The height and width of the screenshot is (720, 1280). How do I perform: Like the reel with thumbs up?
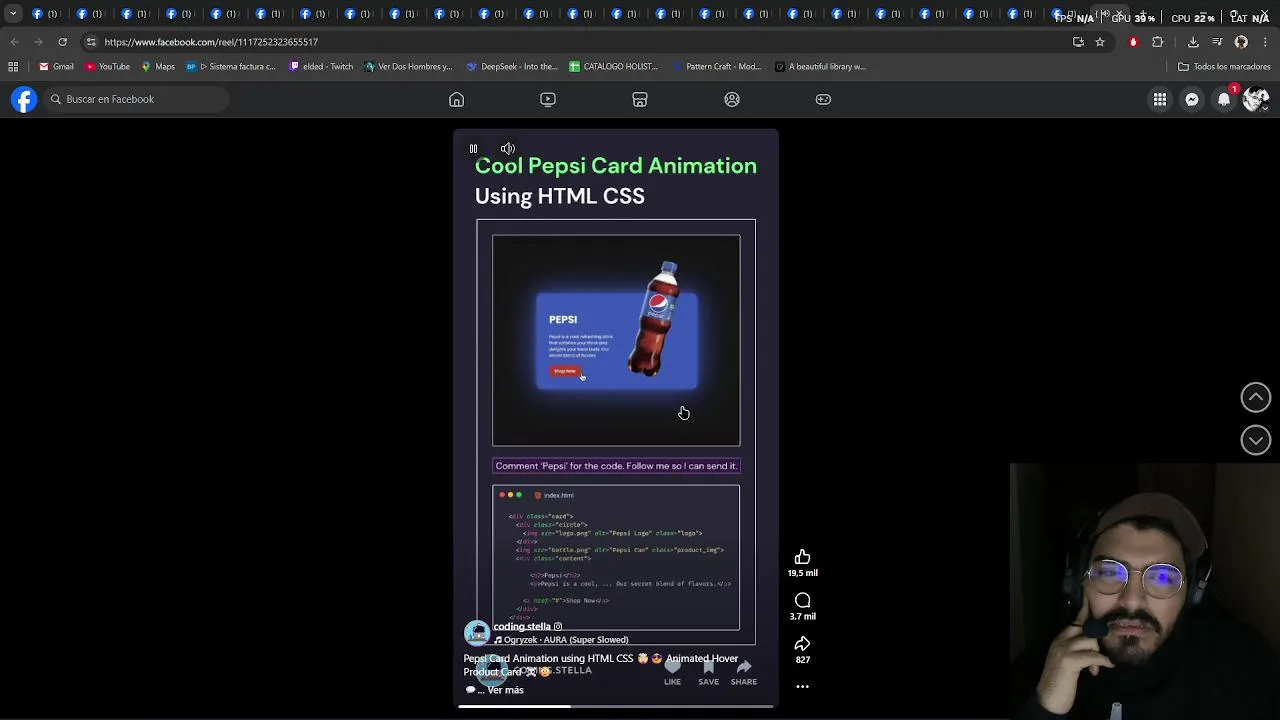[802, 557]
